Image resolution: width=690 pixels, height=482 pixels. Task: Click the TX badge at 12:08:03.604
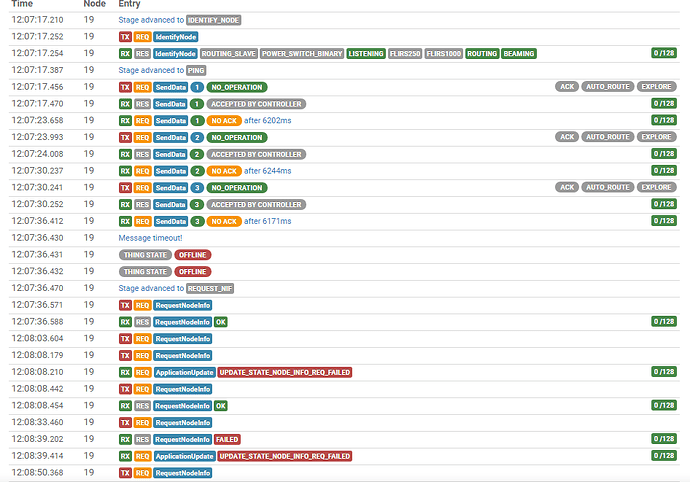[125, 339]
